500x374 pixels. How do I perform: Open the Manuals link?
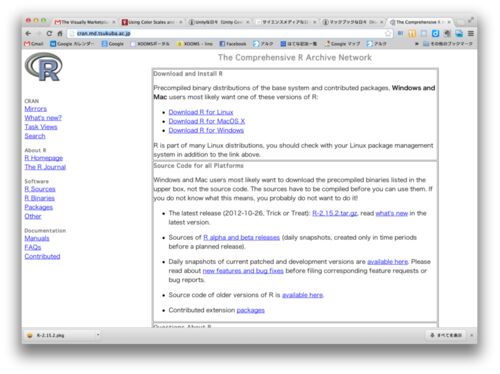click(37, 238)
